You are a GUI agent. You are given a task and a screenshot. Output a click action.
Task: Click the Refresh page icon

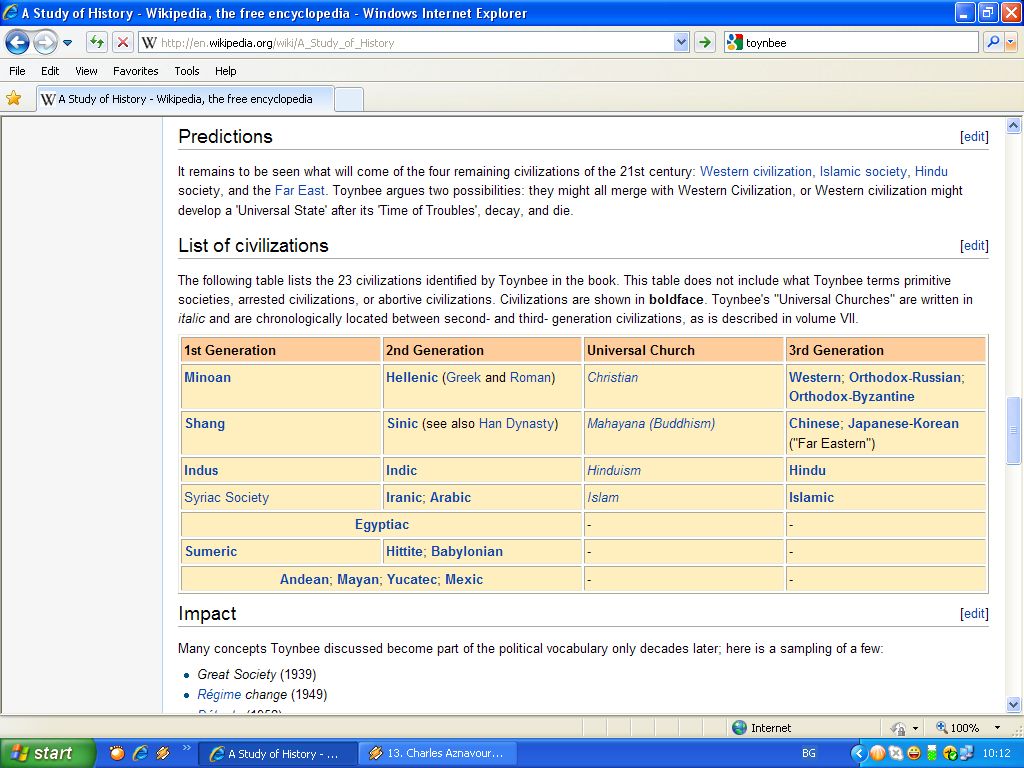tap(96, 42)
